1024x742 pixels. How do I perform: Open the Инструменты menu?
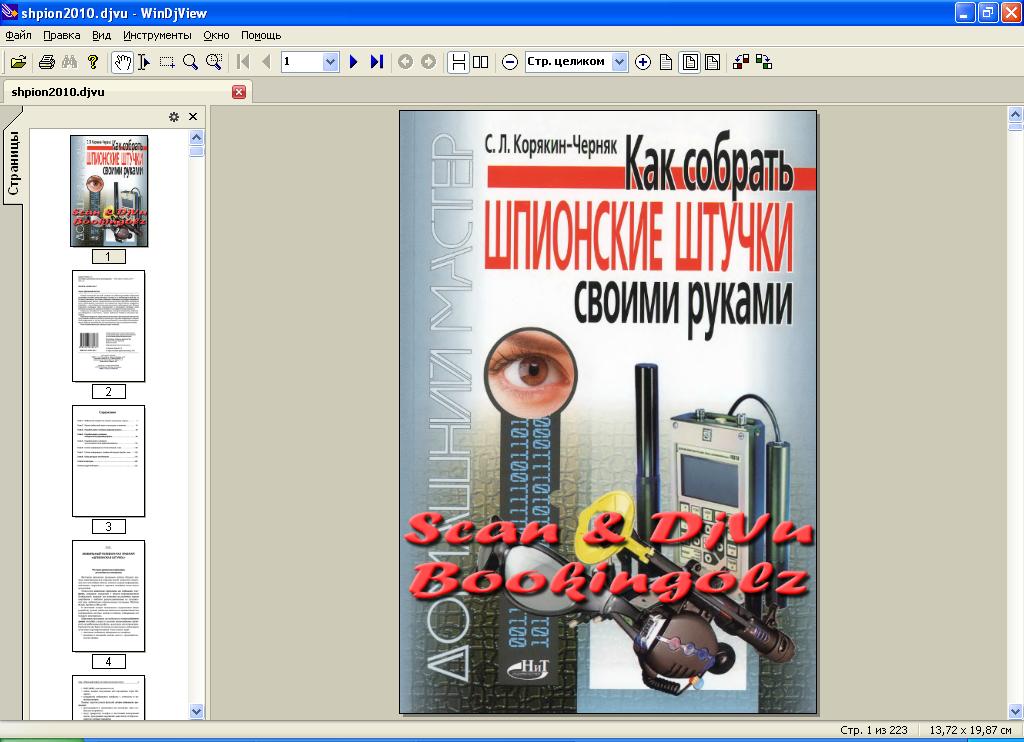pos(157,35)
